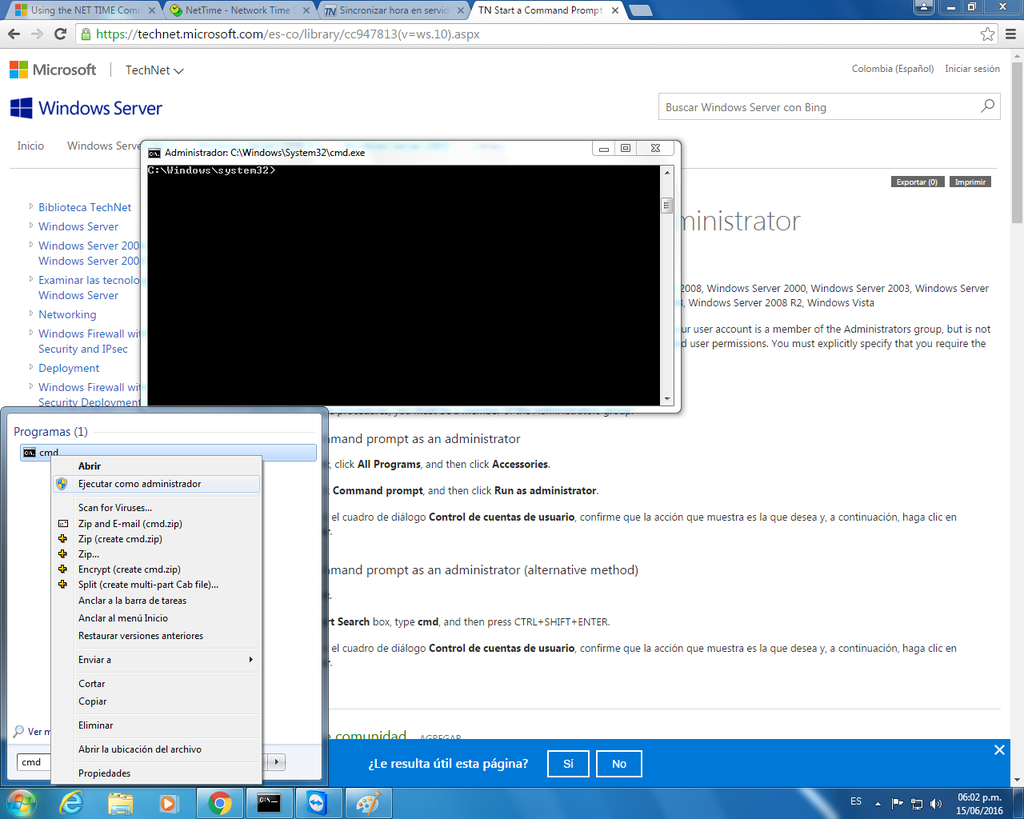Switch to the cmd taskbar button
This screenshot has width=1024, height=819.
[269, 803]
